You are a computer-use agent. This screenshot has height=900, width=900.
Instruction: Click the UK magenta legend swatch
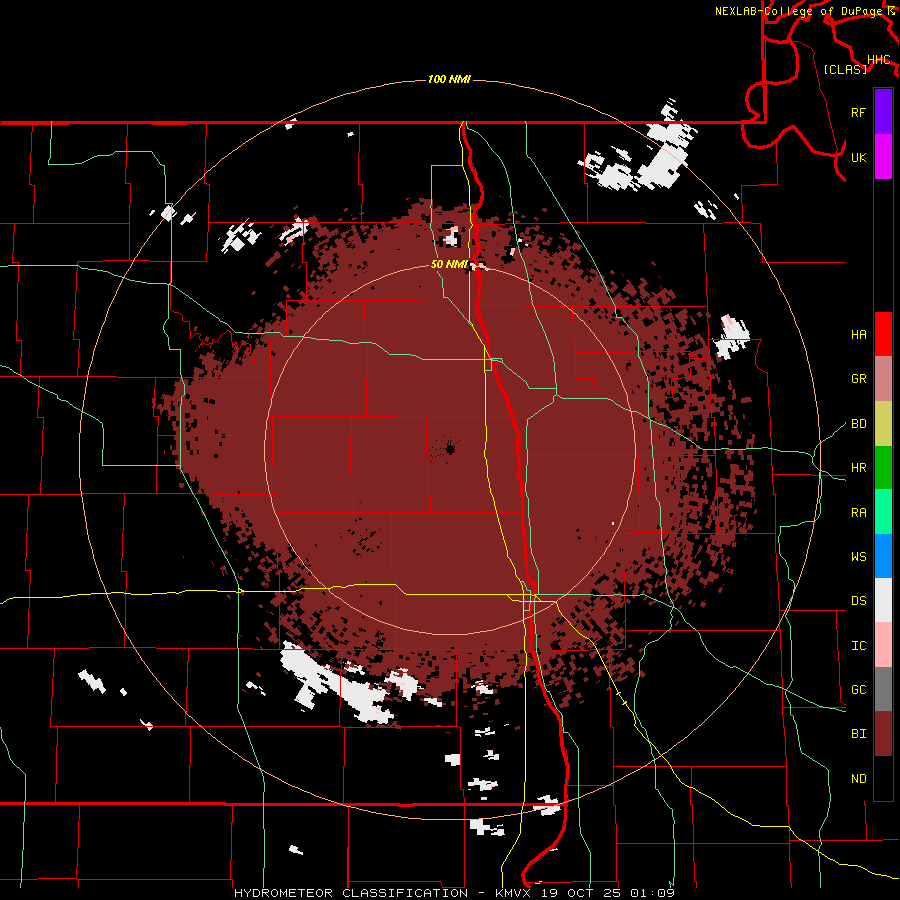pos(883,157)
